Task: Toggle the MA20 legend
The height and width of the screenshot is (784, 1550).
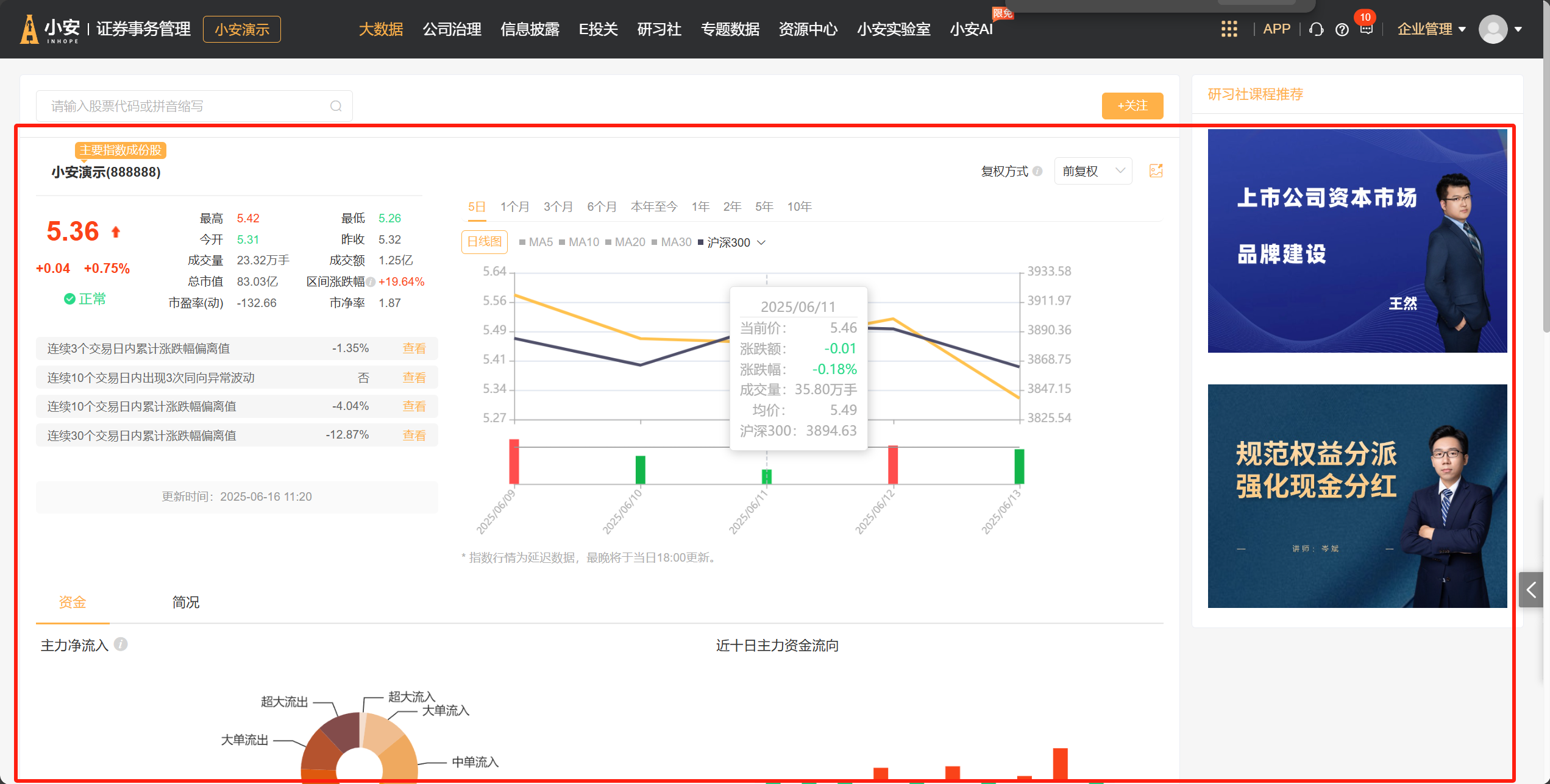Action: pos(625,242)
